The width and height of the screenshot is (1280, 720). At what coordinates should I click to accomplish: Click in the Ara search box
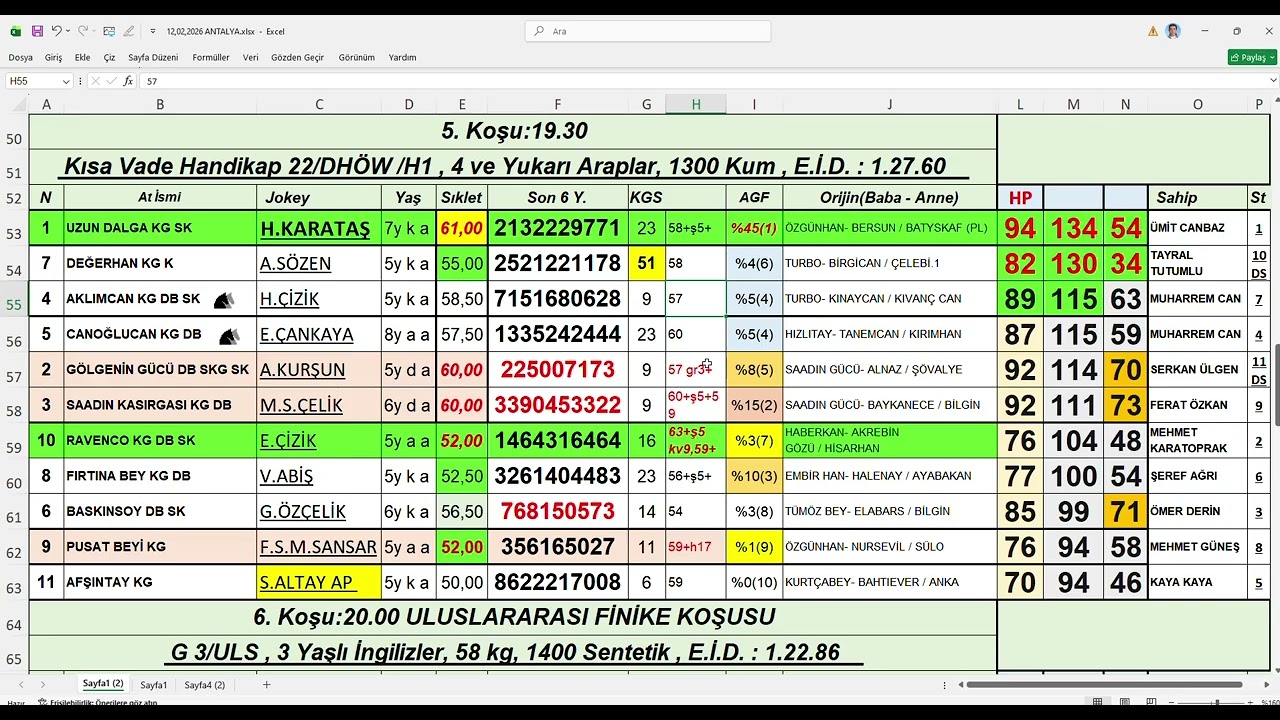648,31
